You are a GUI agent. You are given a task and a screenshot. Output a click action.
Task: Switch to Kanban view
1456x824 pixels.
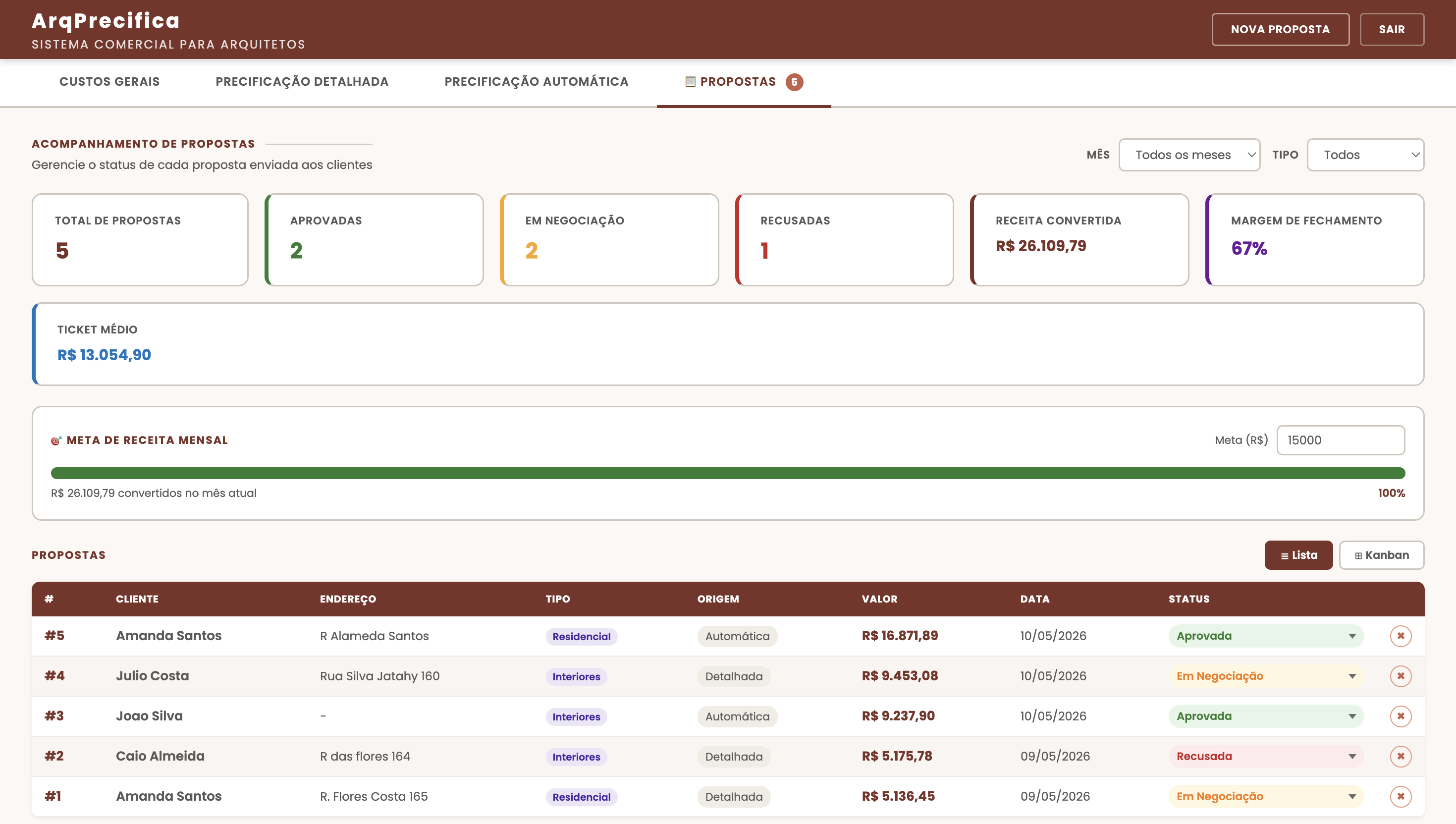click(x=1381, y=555)
